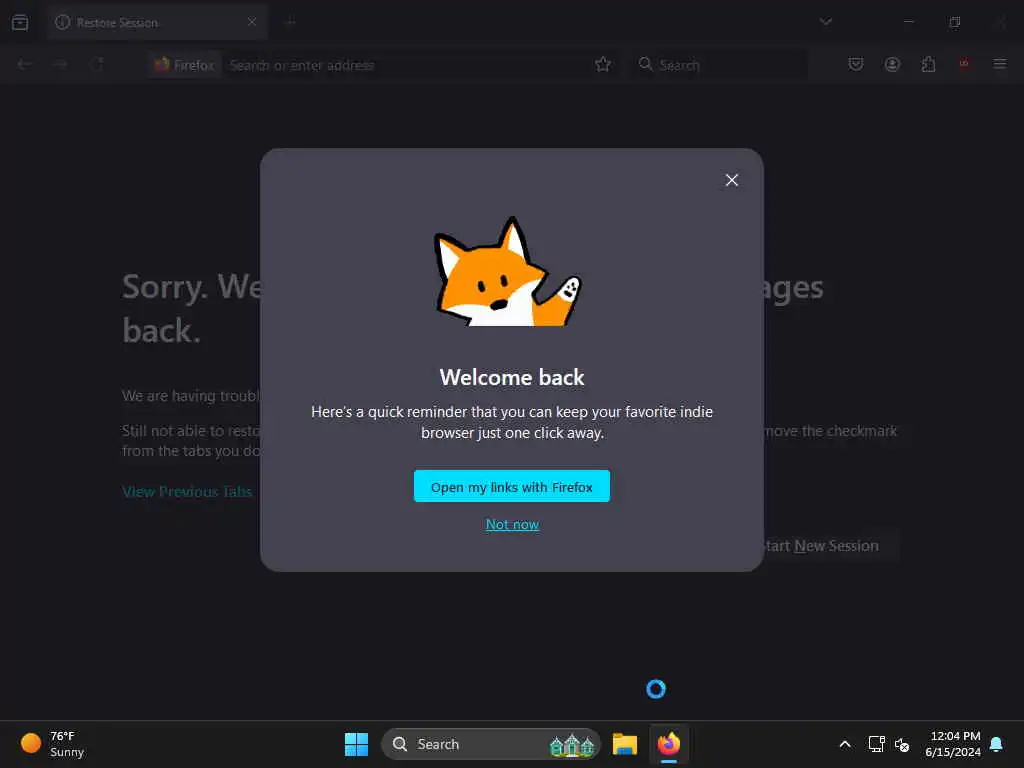Go forward with the forward arrow
Viewport: 1024px width, 768px height.
click(60, 64)
